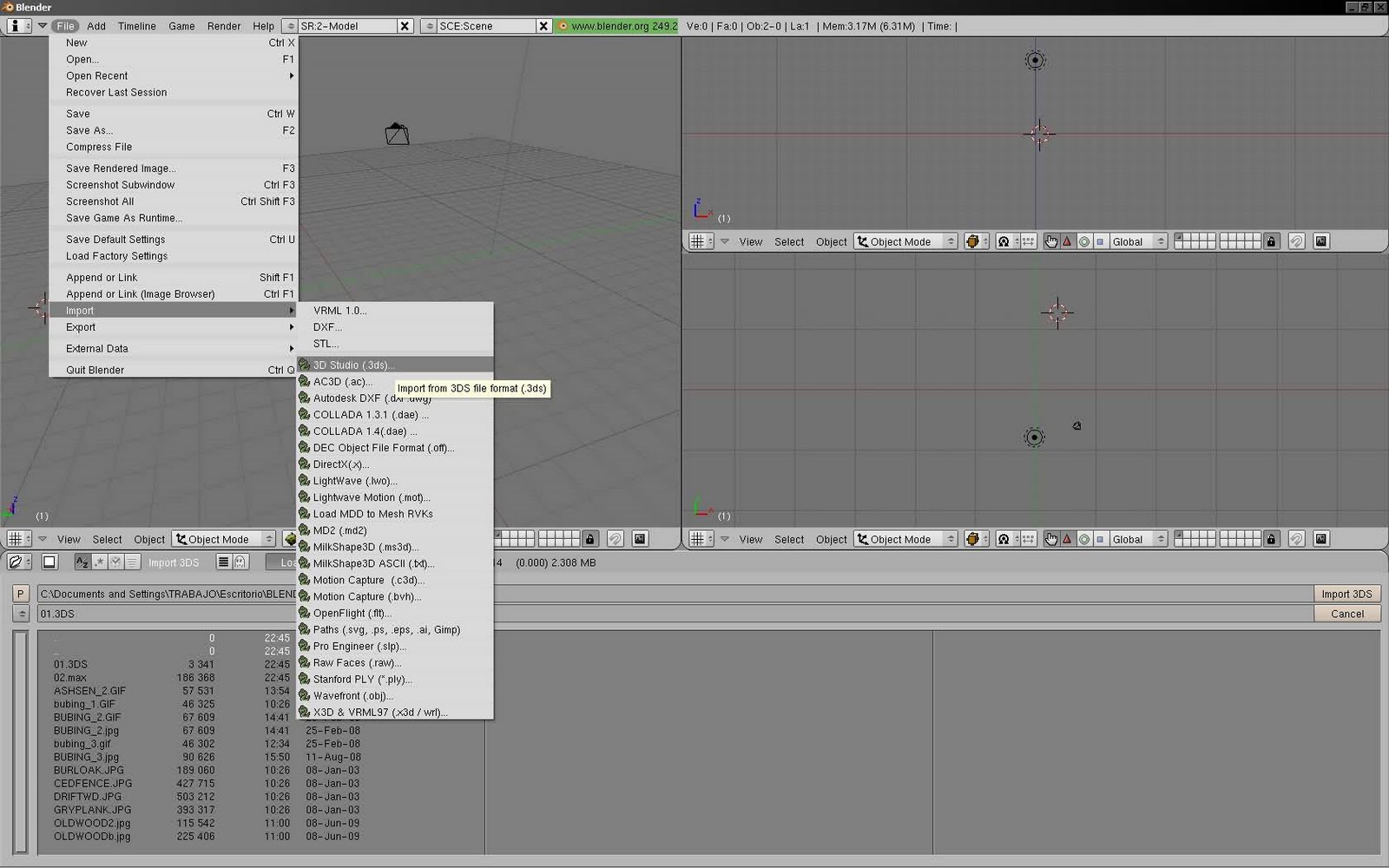Click the Wavefront (.obj) import script icon

click(304, 696)
